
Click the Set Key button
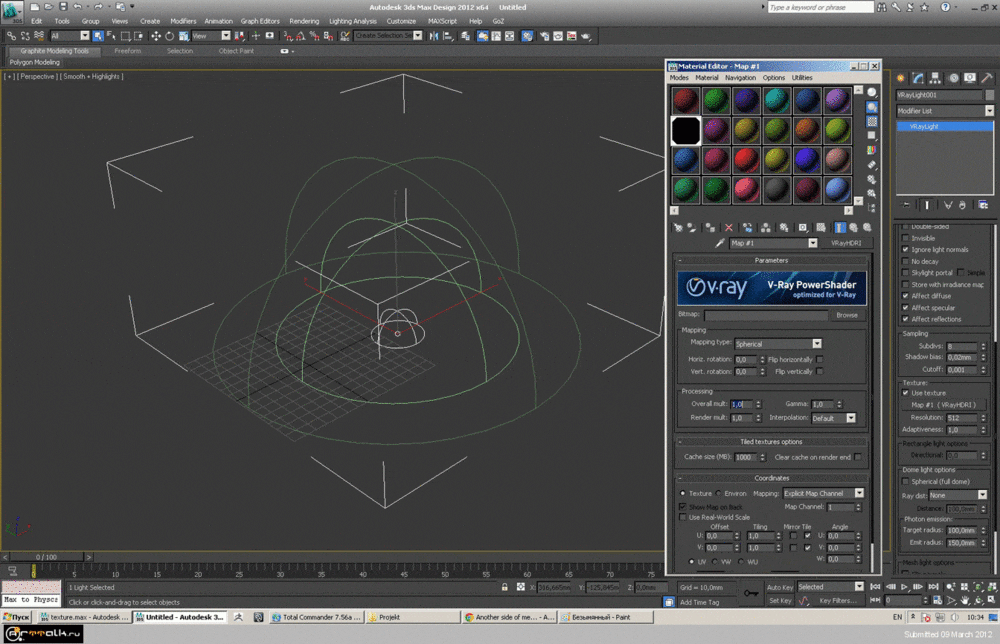pos(779,601)
